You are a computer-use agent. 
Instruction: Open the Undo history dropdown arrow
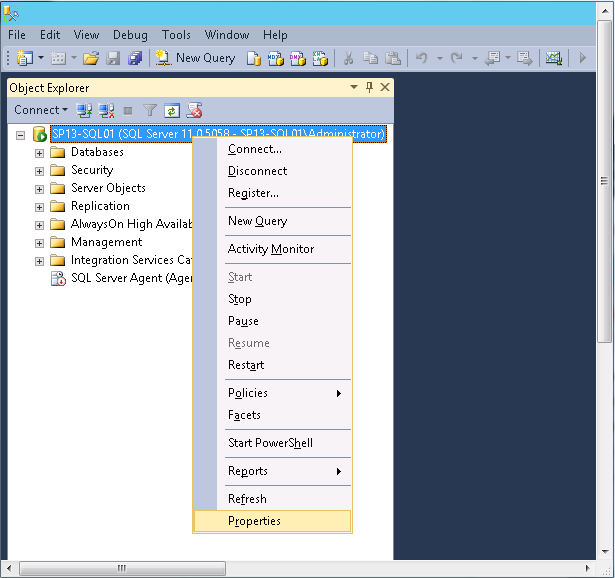coord(440,58)
